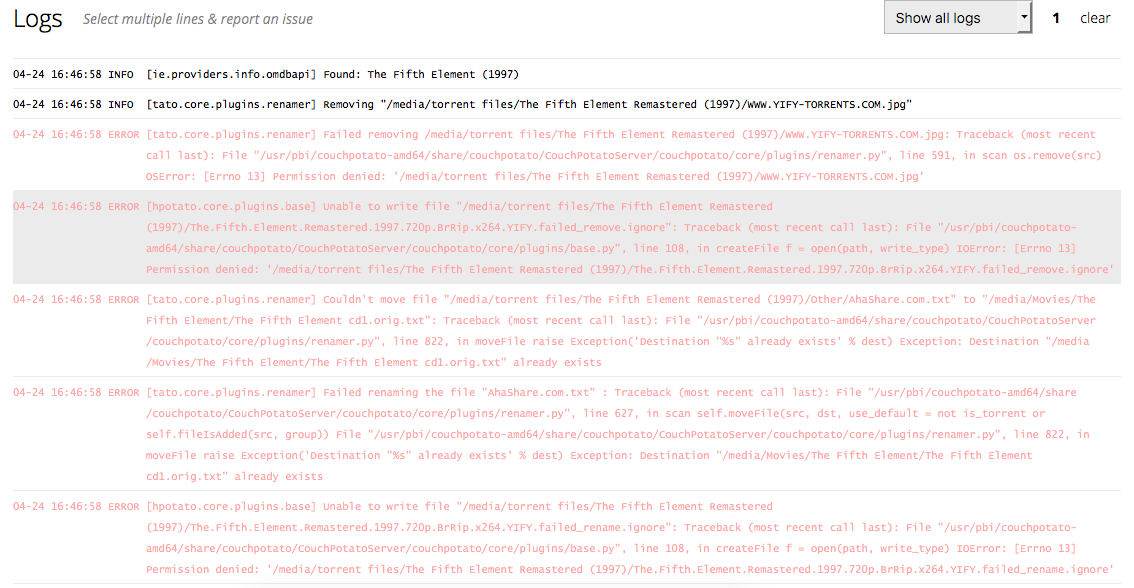Select the highlighted failed_remove.ignore error entry
1134x588 pixels.
pos(566,237)
